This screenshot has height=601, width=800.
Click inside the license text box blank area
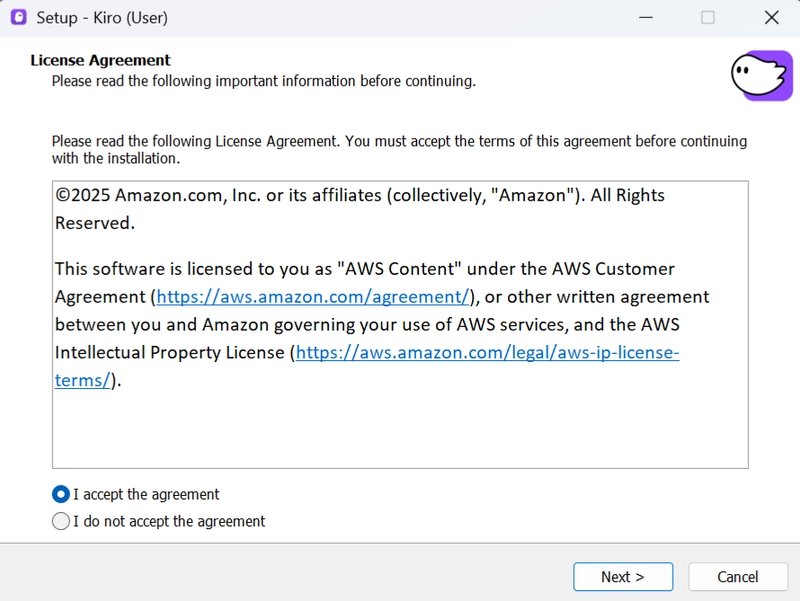pyautogui.click(x=400, y=430)
